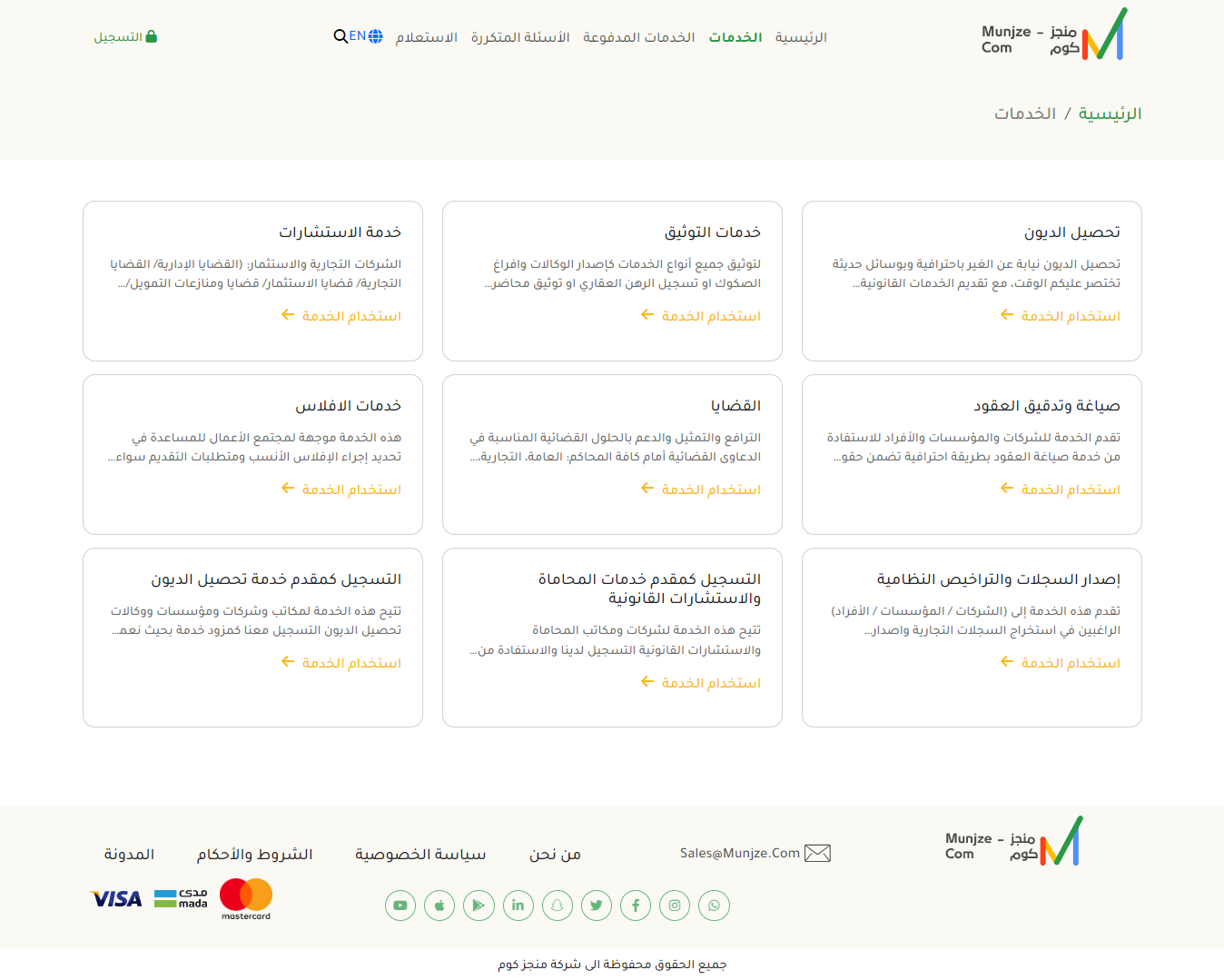Viewport: 1224px width, 980px height.
Task: Click the Apple App Store icon
Action: [x=439, y=906]
